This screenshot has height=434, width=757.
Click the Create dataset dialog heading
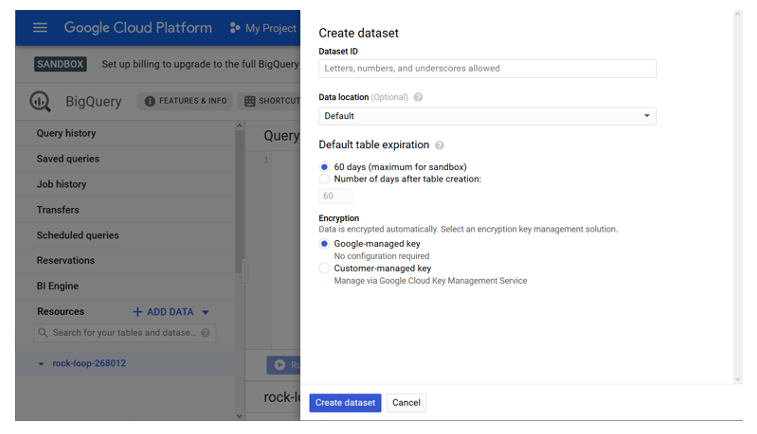[x=358, y=33]
